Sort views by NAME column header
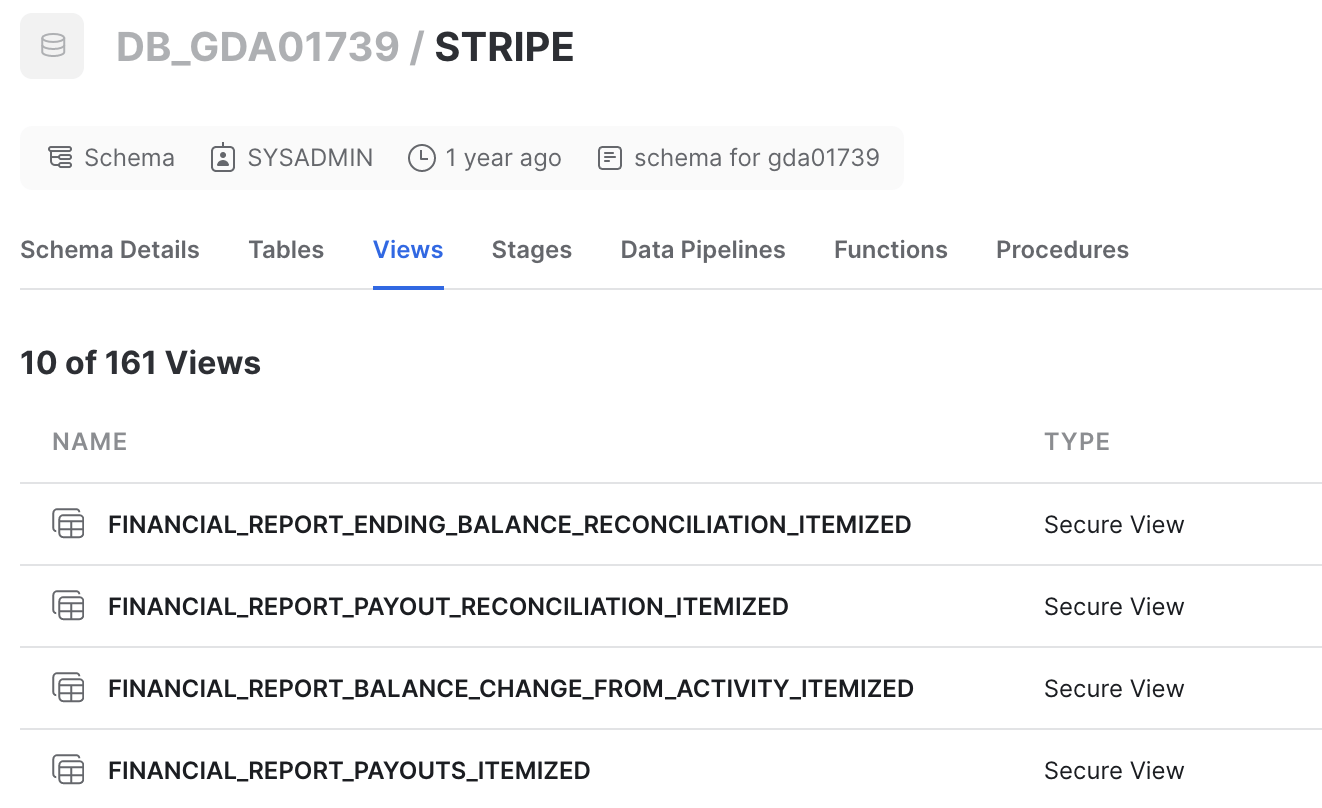The width and height of the screenshot is (1322, 808). click(x=90, y=442)
